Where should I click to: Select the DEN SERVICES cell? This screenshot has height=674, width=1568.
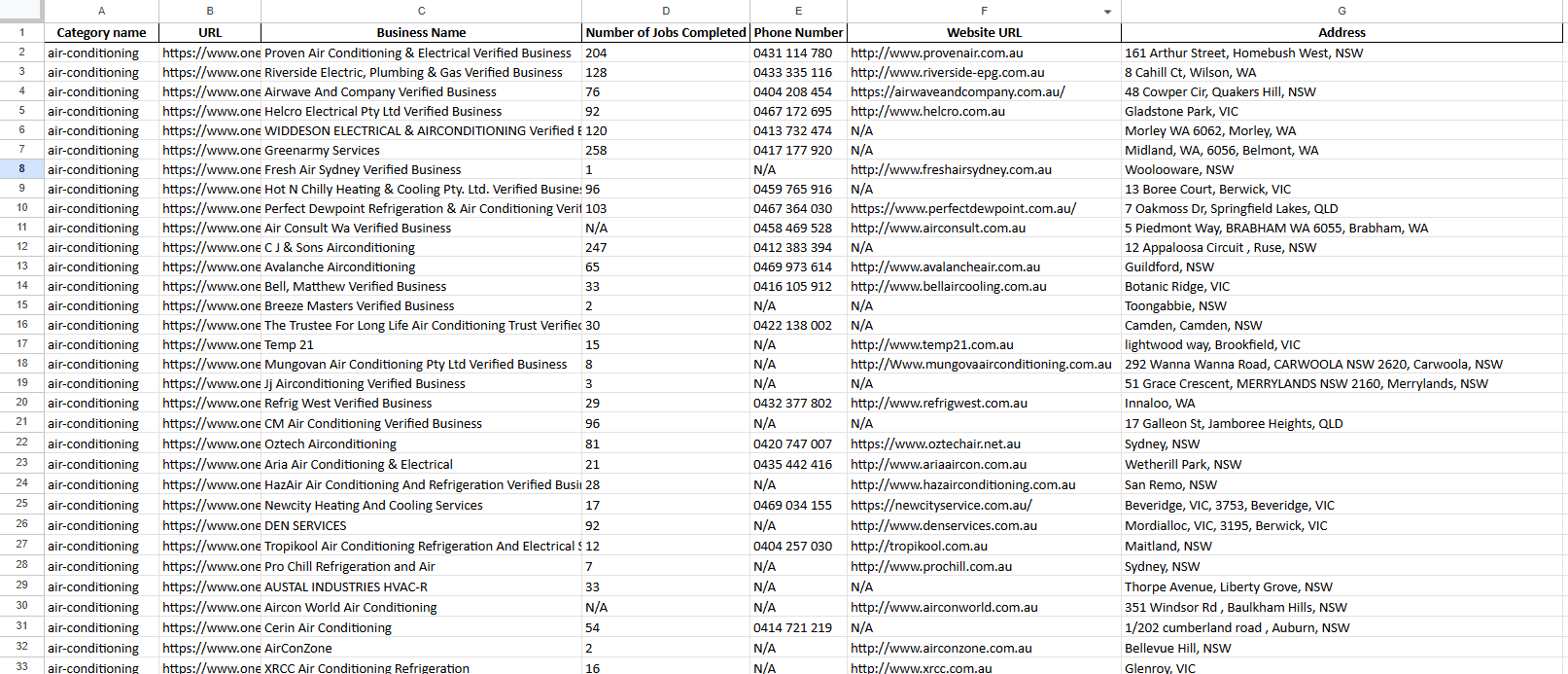(422, 525)
